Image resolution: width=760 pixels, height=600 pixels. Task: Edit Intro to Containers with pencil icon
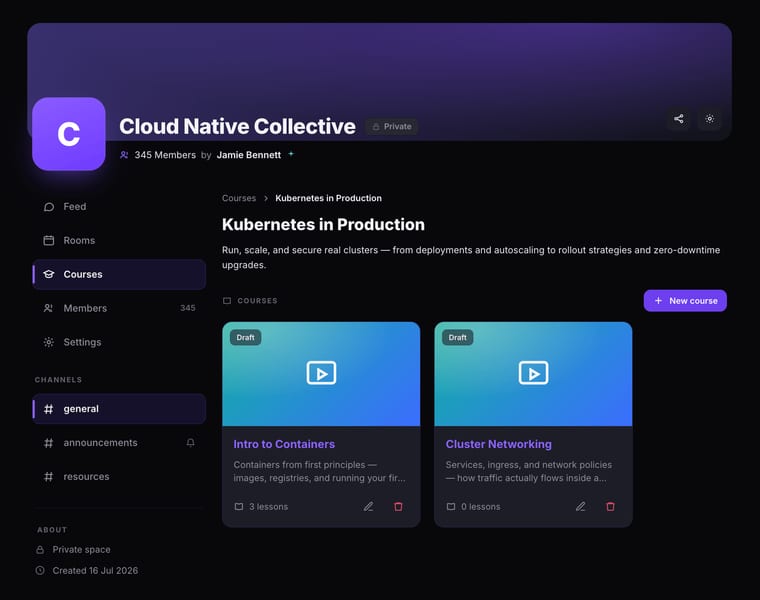[x=369, y=506]
